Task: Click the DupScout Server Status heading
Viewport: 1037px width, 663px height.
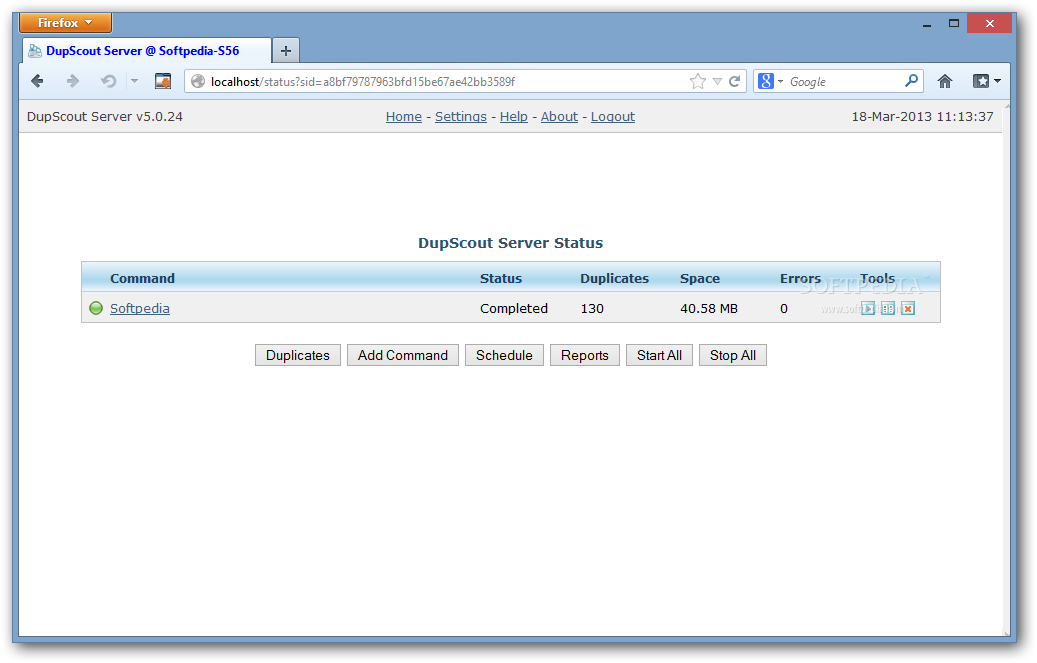Action: [511, 243]
